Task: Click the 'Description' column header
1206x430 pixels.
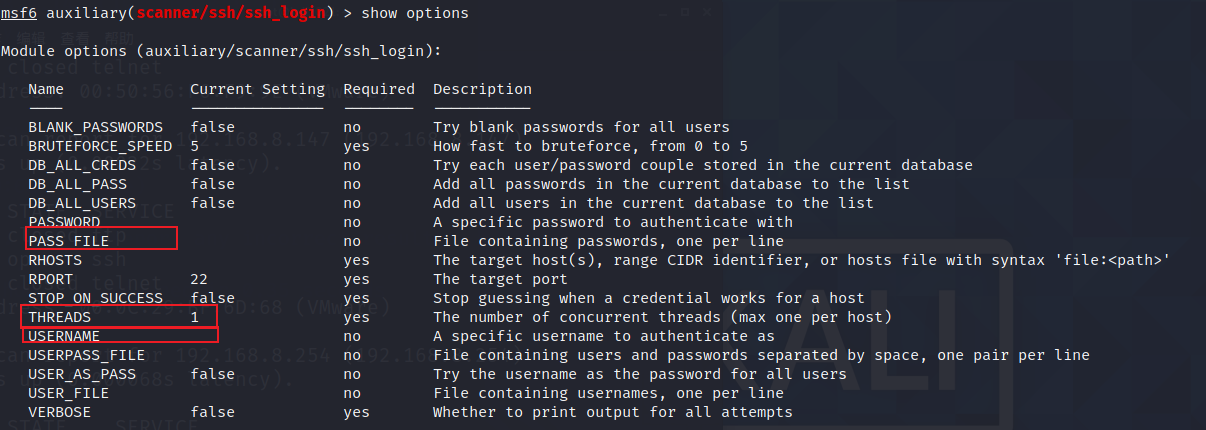Action: pos(482,89)
